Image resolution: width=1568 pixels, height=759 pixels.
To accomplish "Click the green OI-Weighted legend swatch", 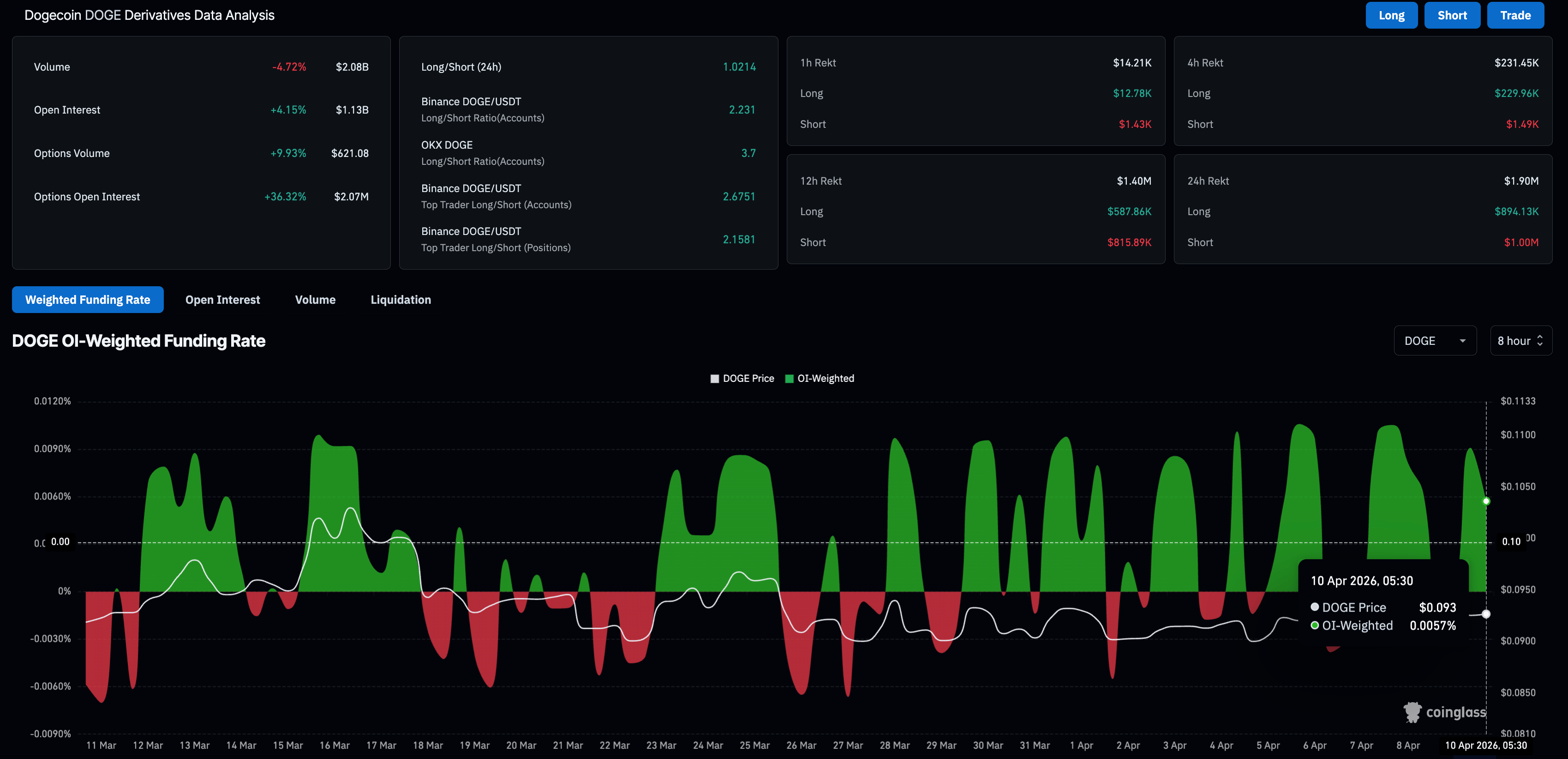I will point(790,379).
